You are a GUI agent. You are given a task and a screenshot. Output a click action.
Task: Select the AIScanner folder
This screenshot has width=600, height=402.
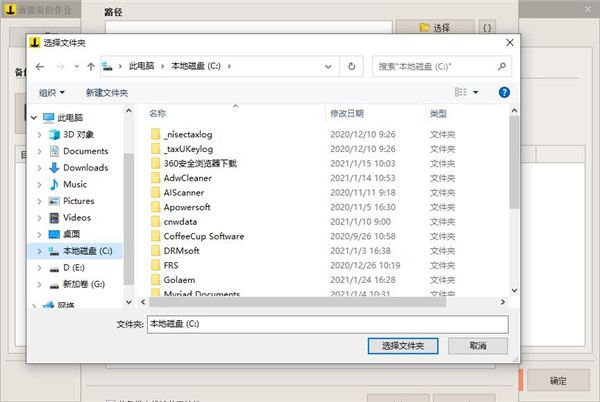[x=184, y=192]
